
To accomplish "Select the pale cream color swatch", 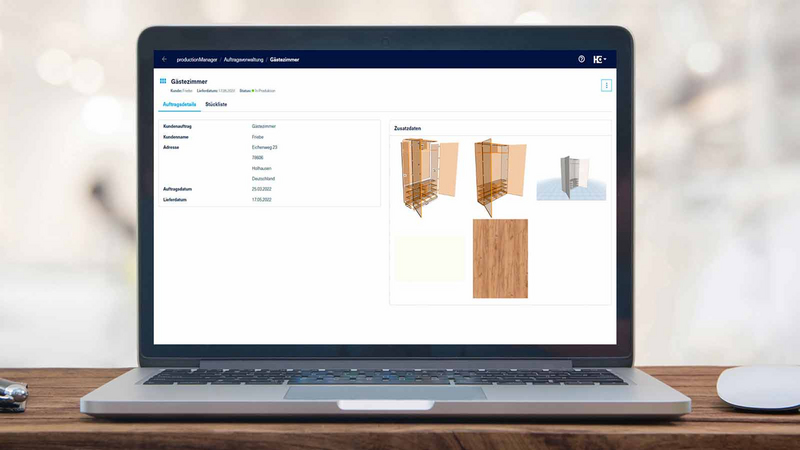I will tap(430, 258).
